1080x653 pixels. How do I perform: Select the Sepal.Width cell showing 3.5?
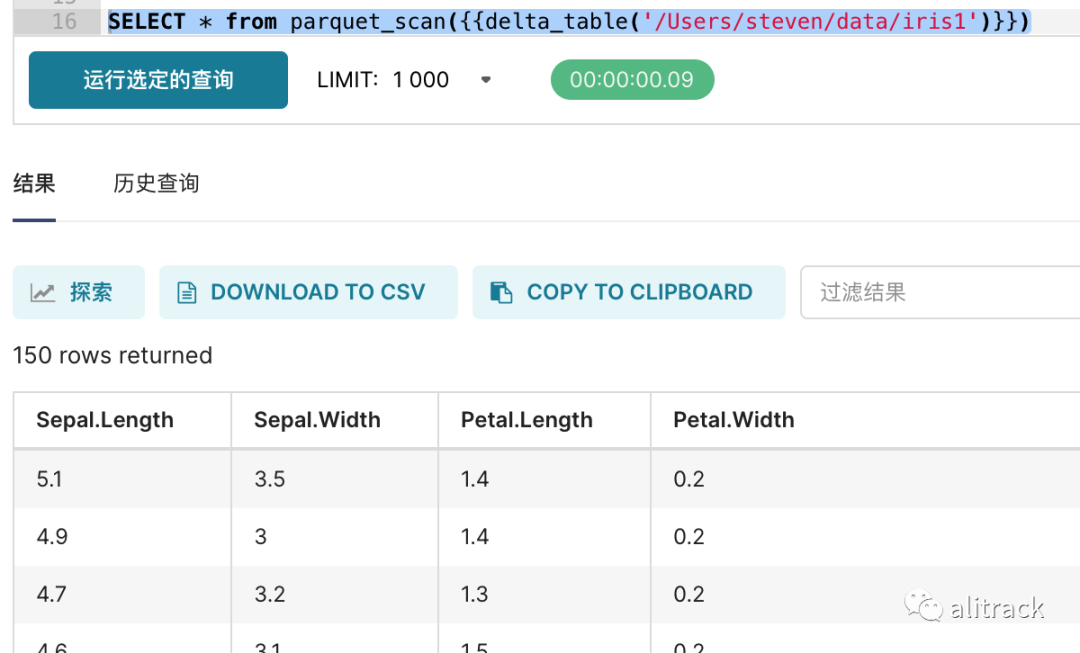point(270,479)
